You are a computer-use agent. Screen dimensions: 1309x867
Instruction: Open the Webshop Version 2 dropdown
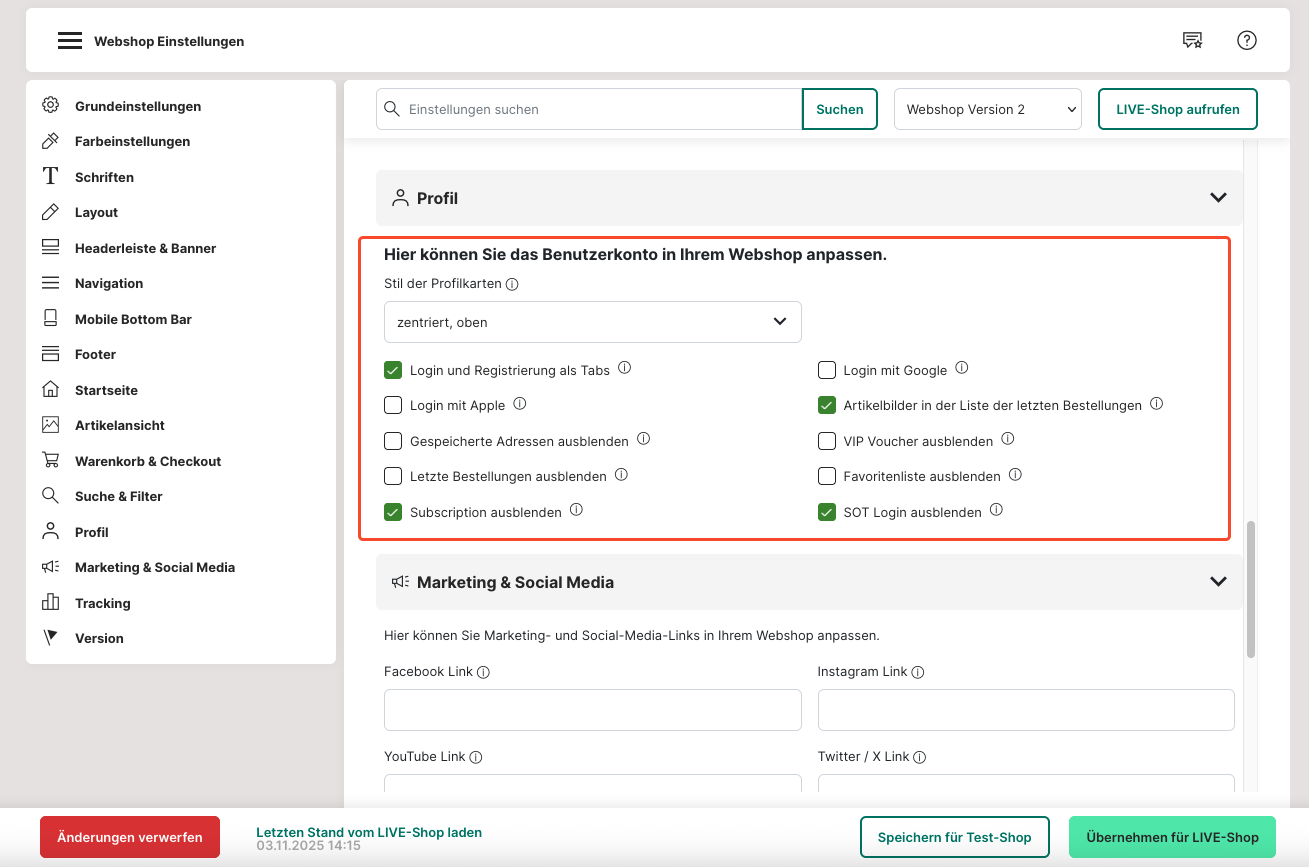point(987,109)
